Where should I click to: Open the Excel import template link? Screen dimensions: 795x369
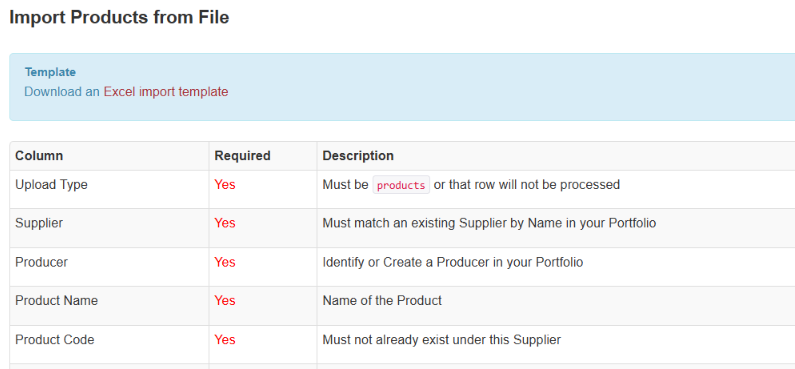[166, 92]
